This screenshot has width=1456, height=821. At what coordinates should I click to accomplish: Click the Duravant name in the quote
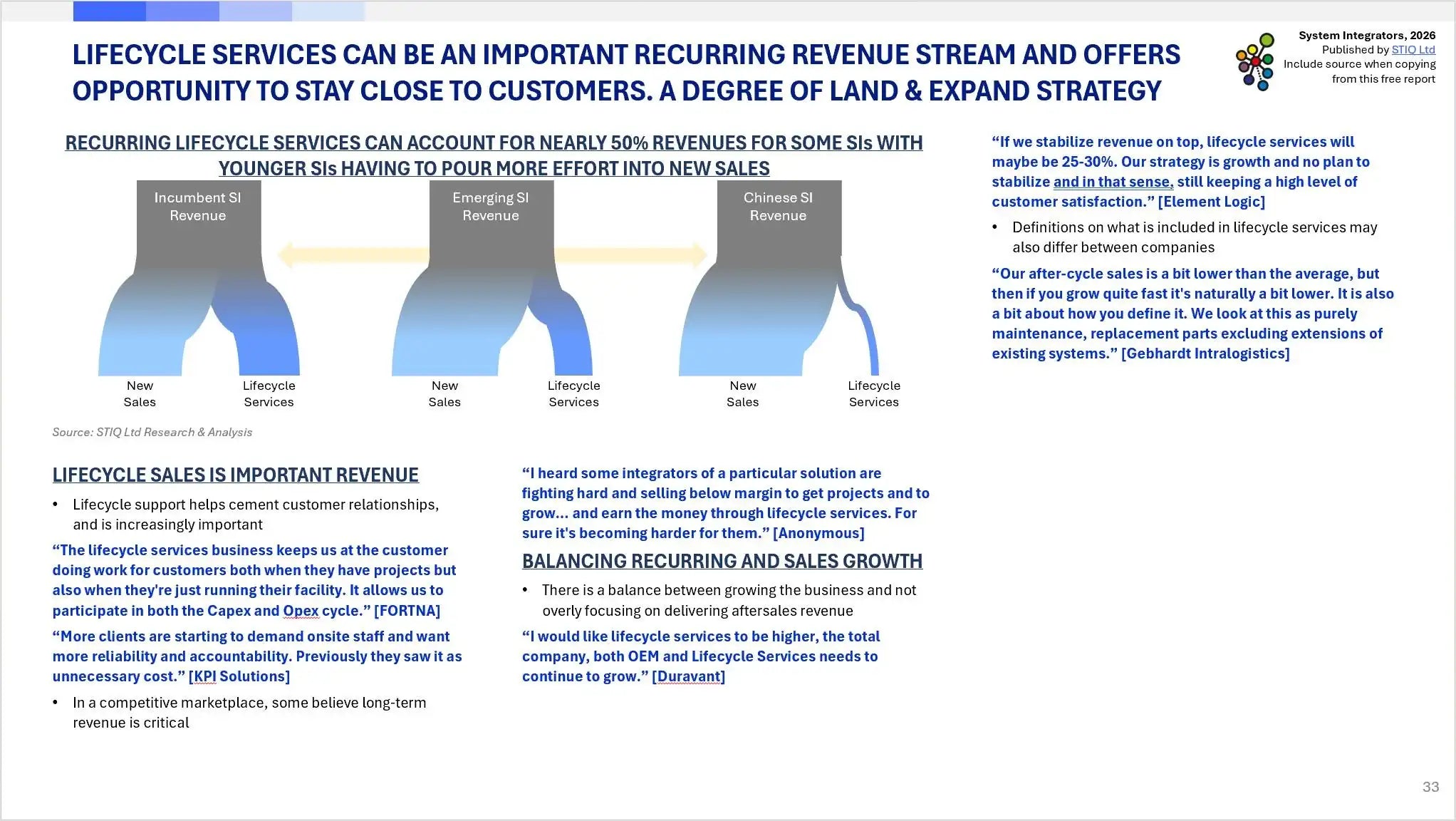coord(688,676)
